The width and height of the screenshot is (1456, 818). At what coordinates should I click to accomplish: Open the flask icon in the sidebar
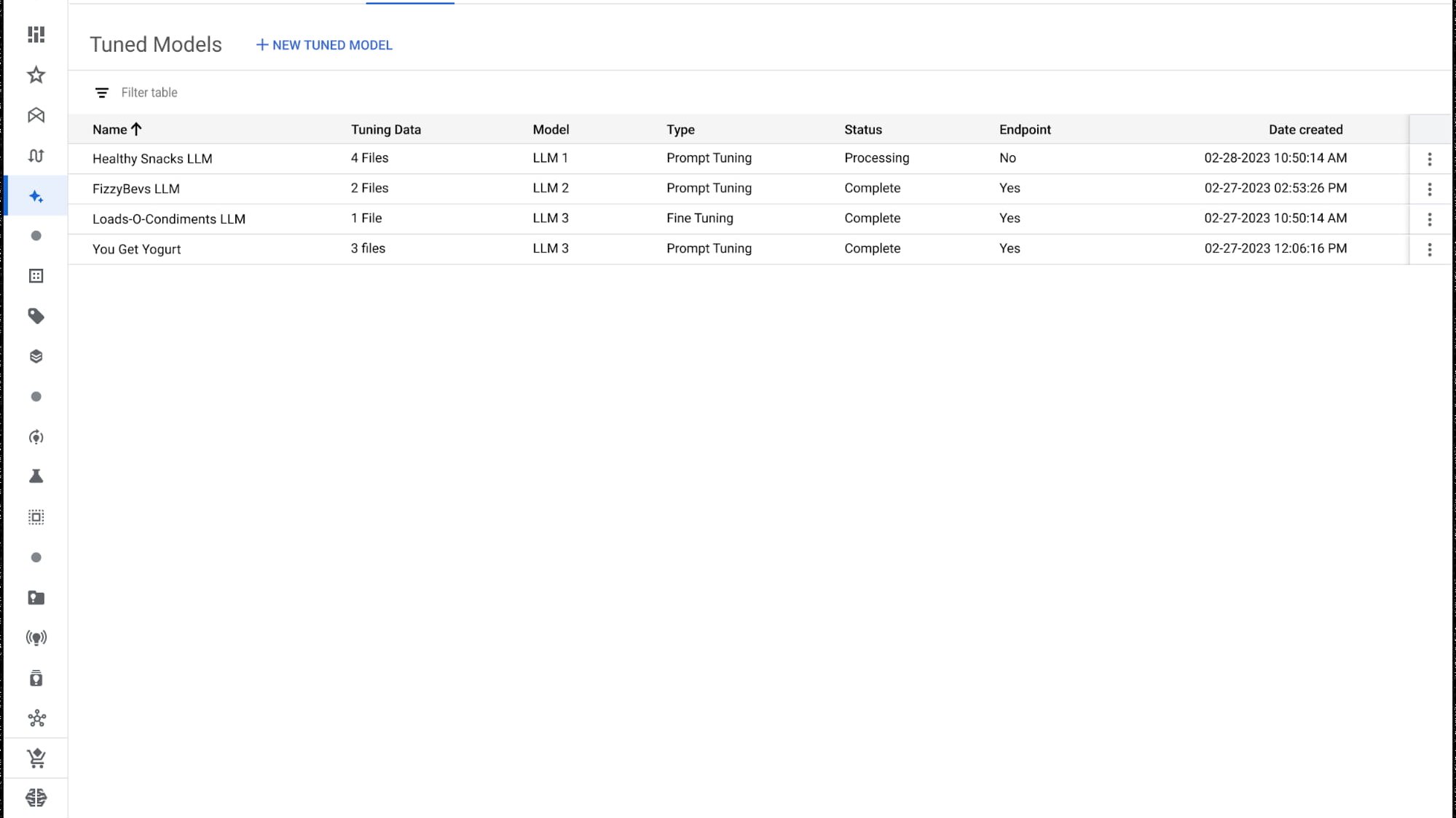pyautogui.click(x=36, y=476)
